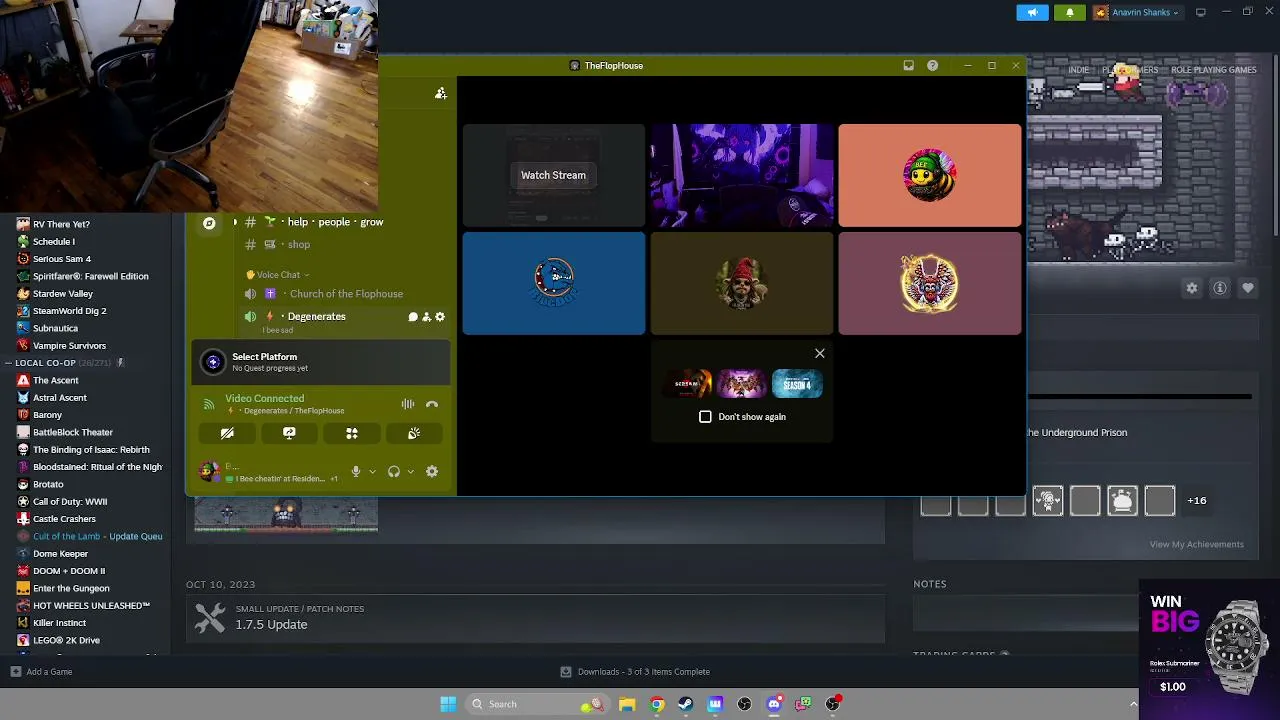
Task: Open chat for Degenerates voice channel
Action: coord(412,317)
